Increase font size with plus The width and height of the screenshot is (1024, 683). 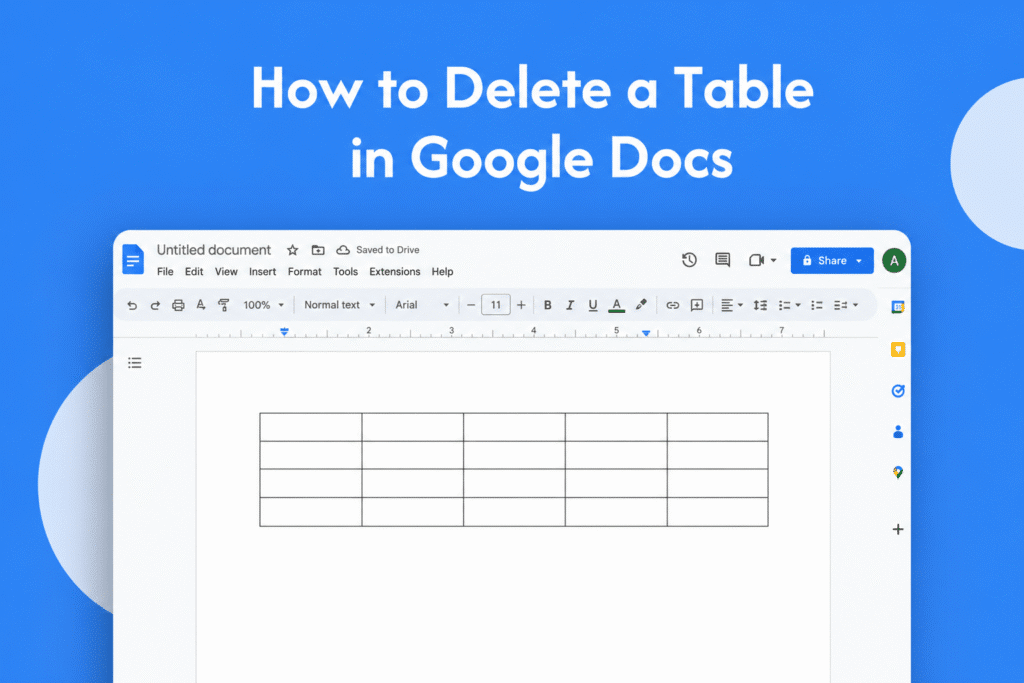tap(521, 305)
